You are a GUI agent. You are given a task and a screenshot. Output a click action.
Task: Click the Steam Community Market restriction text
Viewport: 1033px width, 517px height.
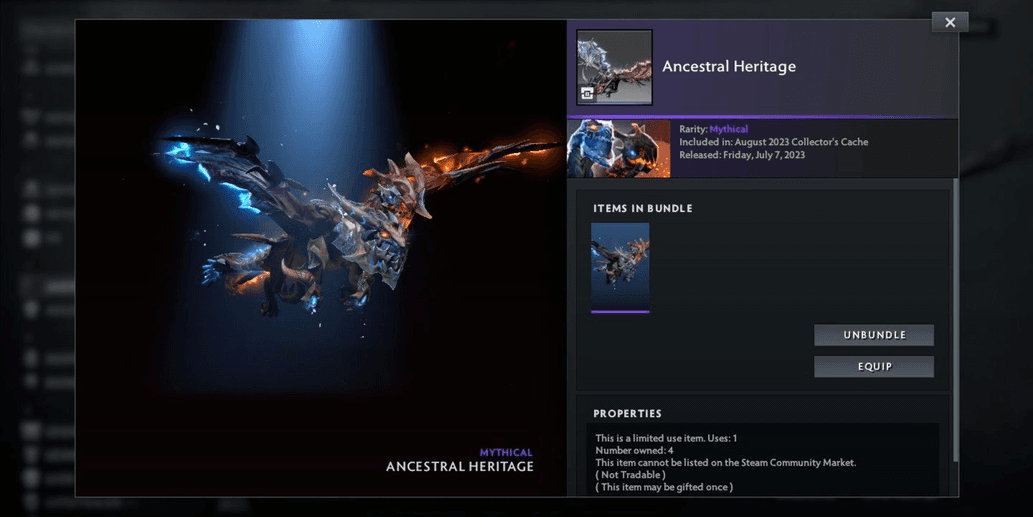tap(725, 463)
